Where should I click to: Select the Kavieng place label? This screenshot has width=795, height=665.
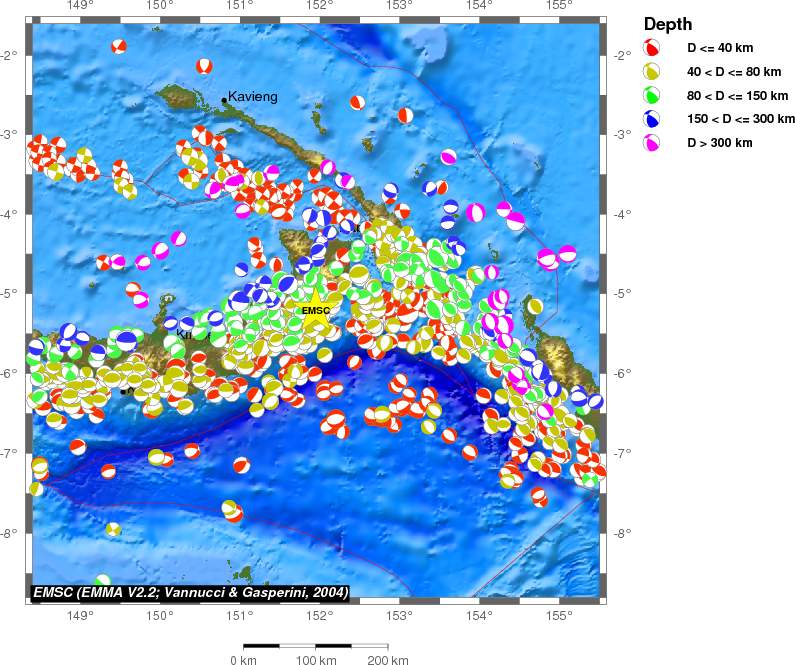click(x=252, y=96)
